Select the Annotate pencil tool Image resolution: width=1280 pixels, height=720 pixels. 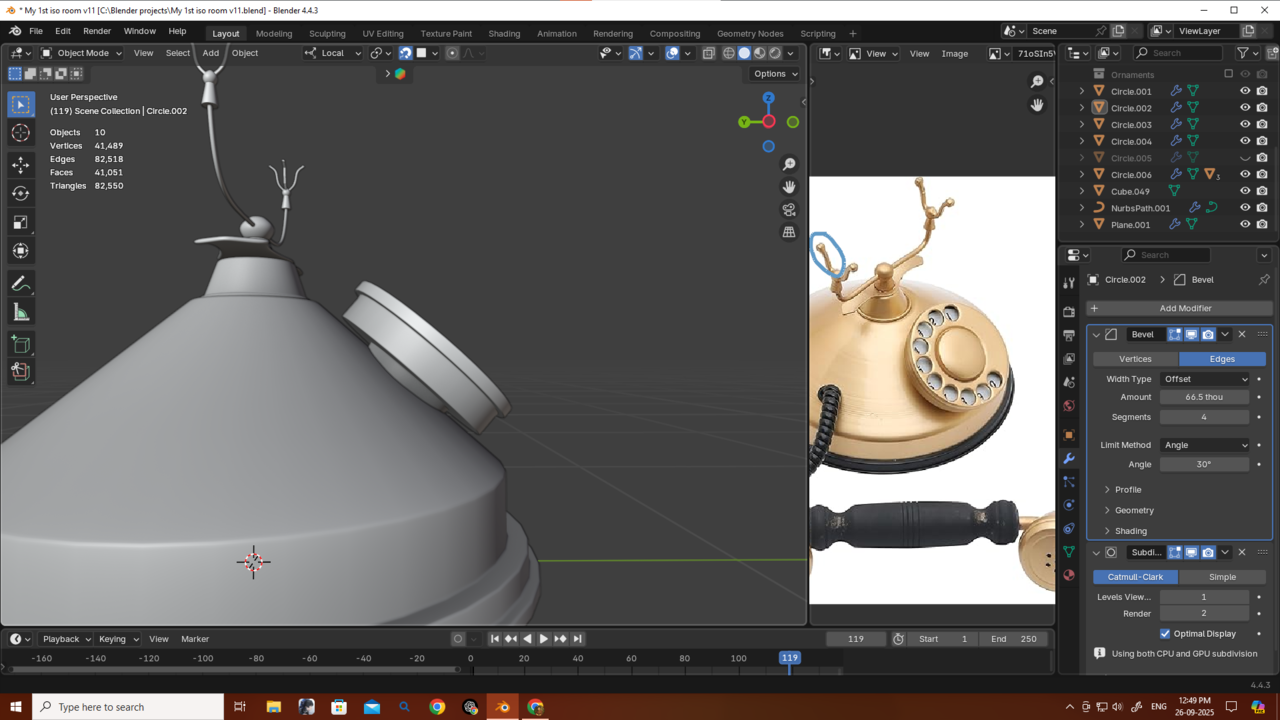[x=21, y=284]
